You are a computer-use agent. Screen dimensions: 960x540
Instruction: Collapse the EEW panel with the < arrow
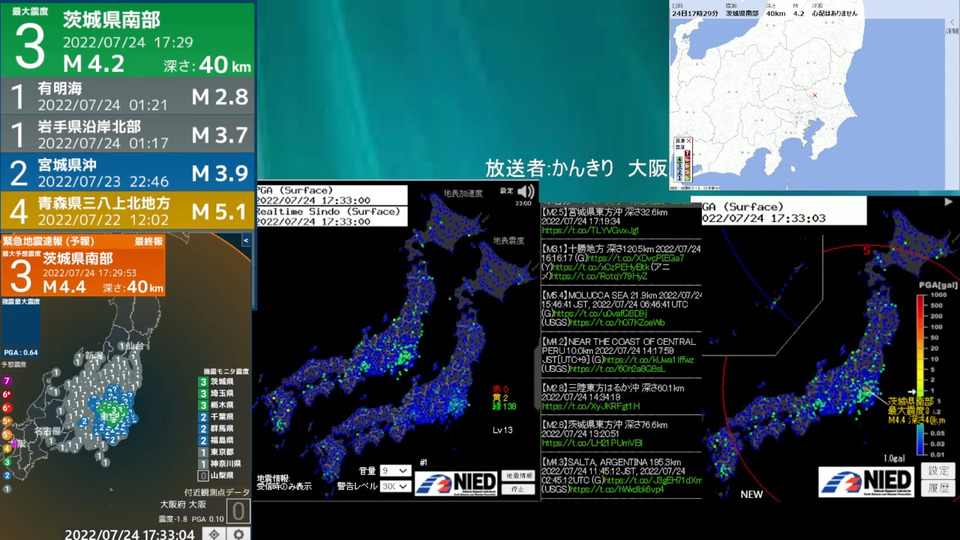click(x=246, y=241)
